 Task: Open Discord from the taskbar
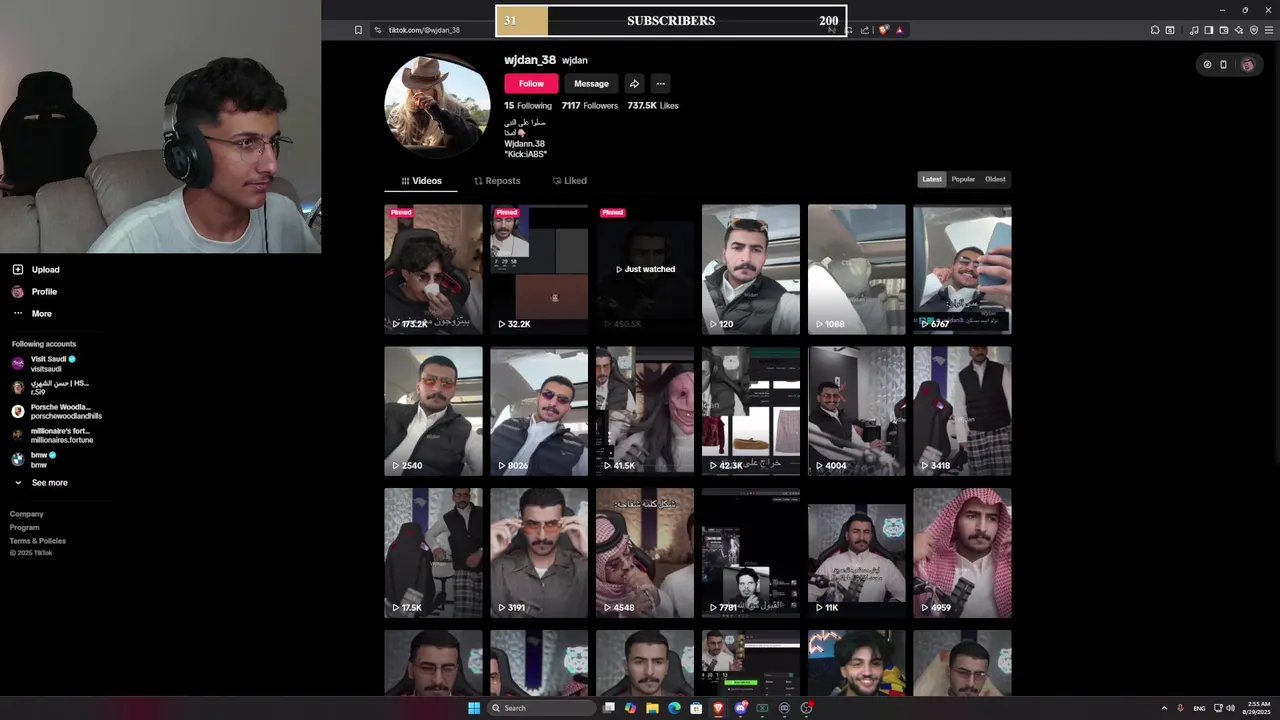click(x=741, y=708)
